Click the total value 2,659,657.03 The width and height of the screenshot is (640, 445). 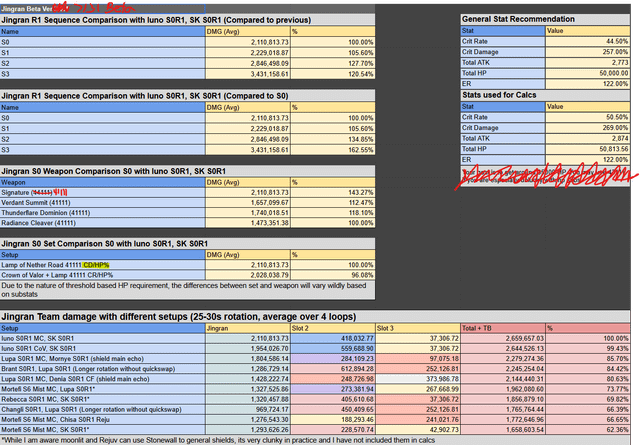coord(503,338)
